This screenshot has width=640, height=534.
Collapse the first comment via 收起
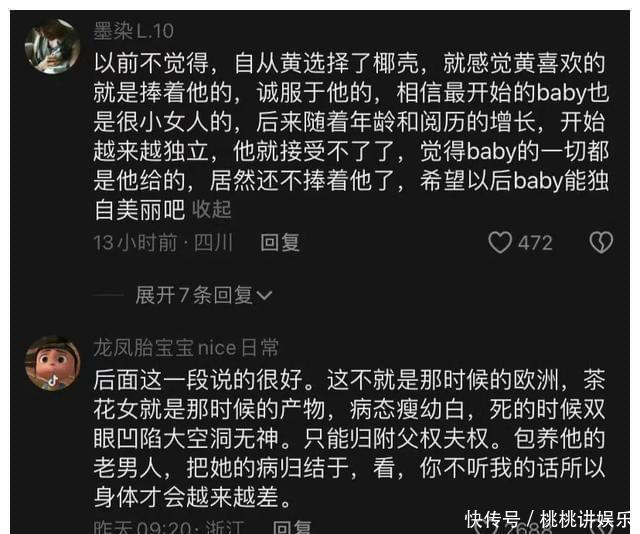point(211,209)
